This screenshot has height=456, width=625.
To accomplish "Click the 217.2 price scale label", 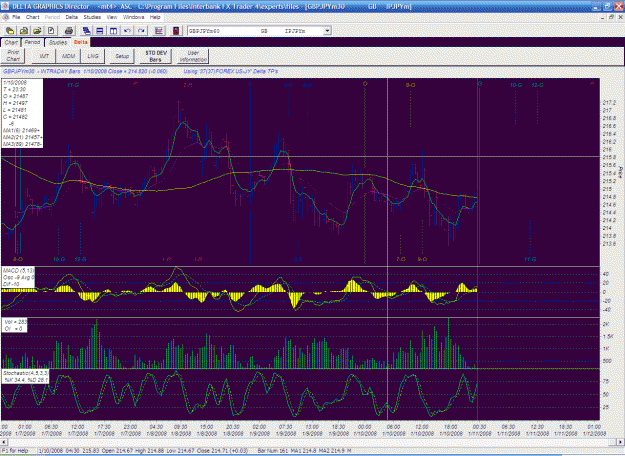I will click(x=608, y=102).
